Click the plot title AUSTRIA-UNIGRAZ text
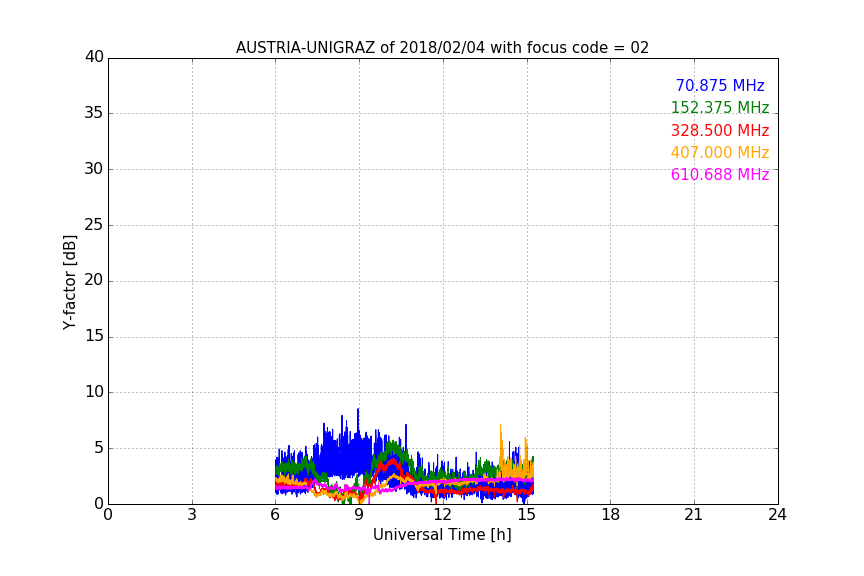Viewport: 864px width, 576px height. point(306,47)
